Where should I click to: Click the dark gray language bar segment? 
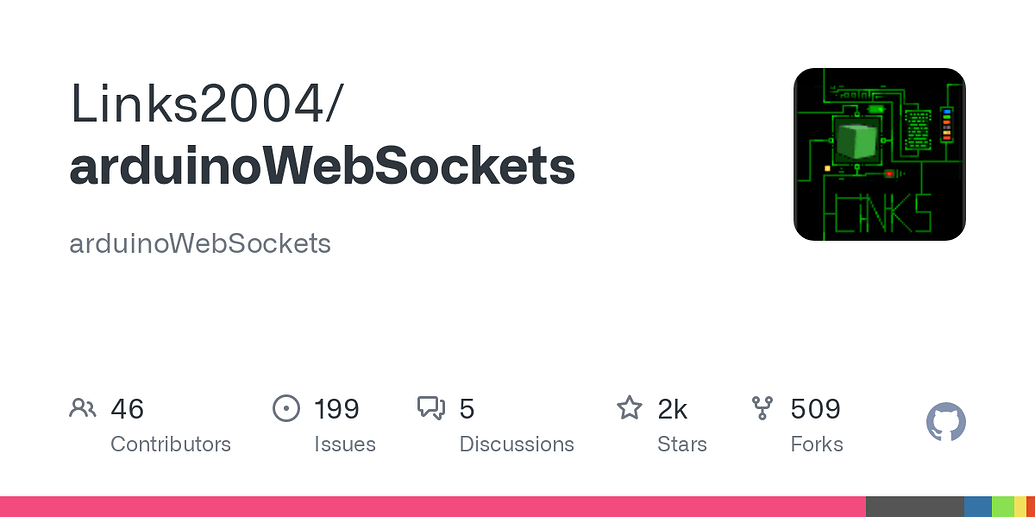914,506
